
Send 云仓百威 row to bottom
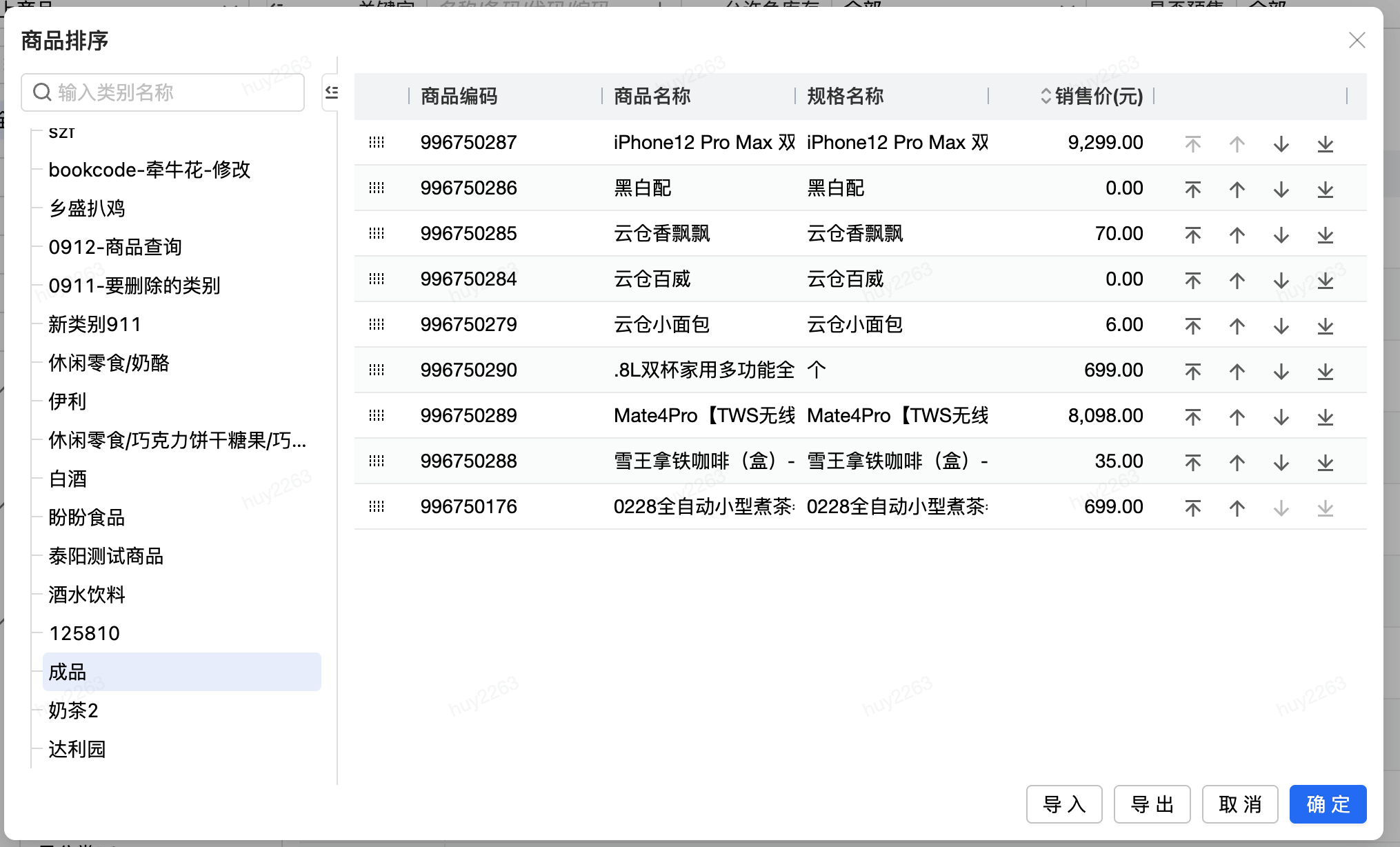1325,280
